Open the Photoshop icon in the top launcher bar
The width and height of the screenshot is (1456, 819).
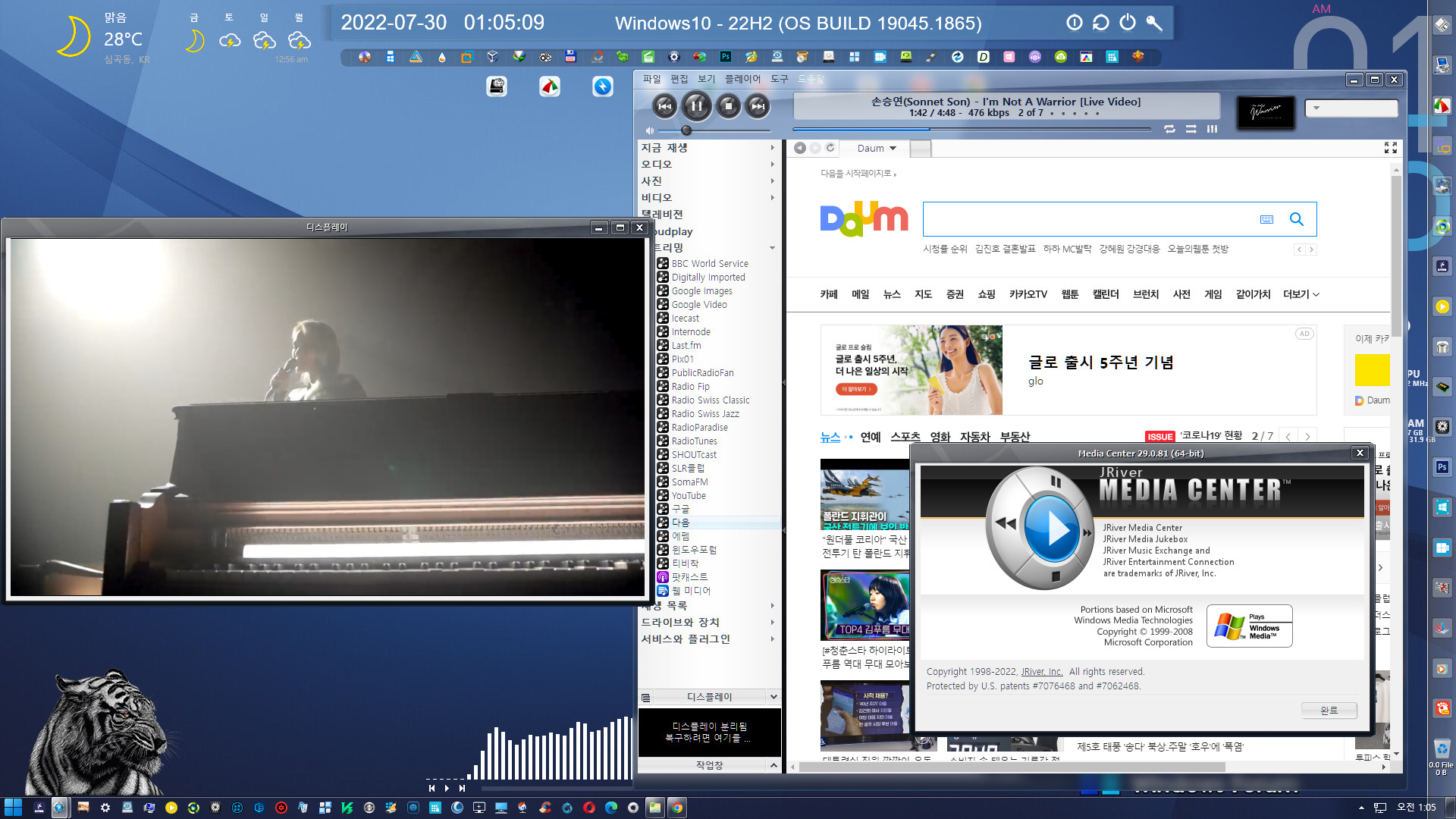(x=726, y=57)
